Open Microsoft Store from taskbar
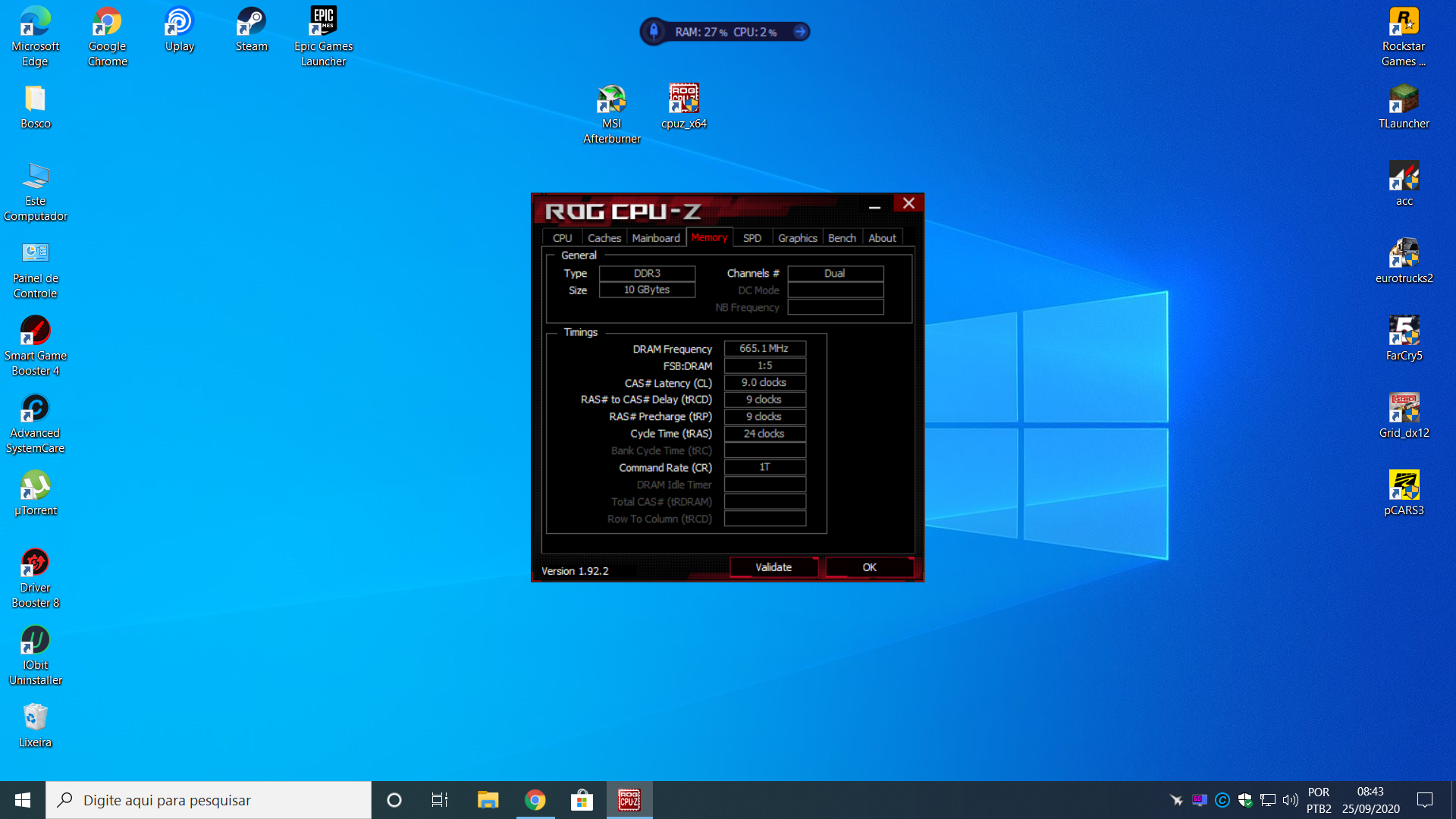Screen dimensions: 1456x819 click(x=582, y=800)
